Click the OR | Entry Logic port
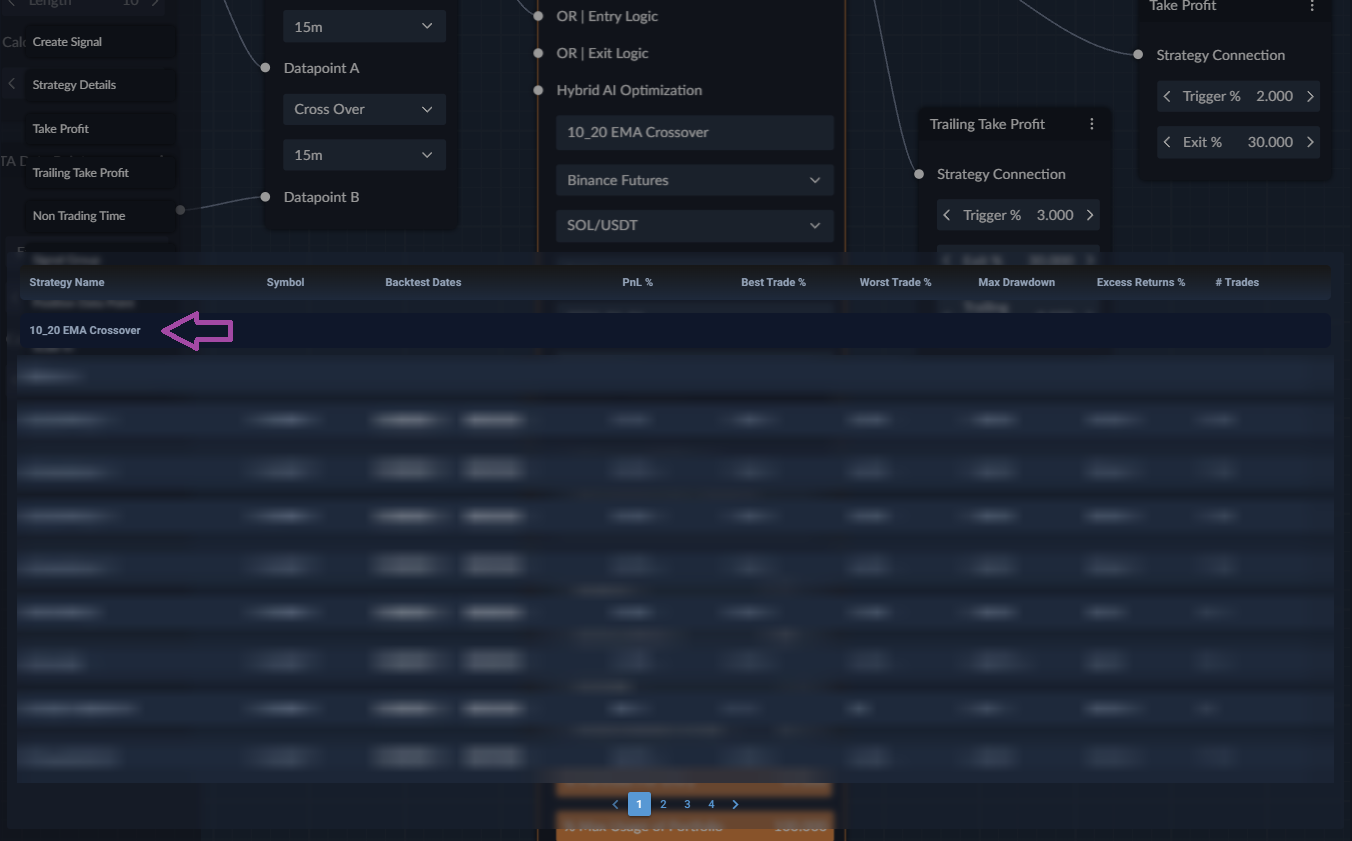This screenshot has width=1352, height=841. (538, 17)
